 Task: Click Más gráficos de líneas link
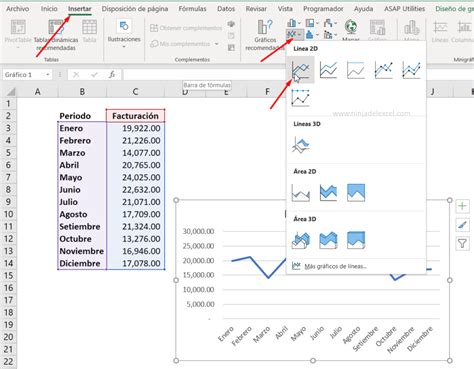point(335,266)
